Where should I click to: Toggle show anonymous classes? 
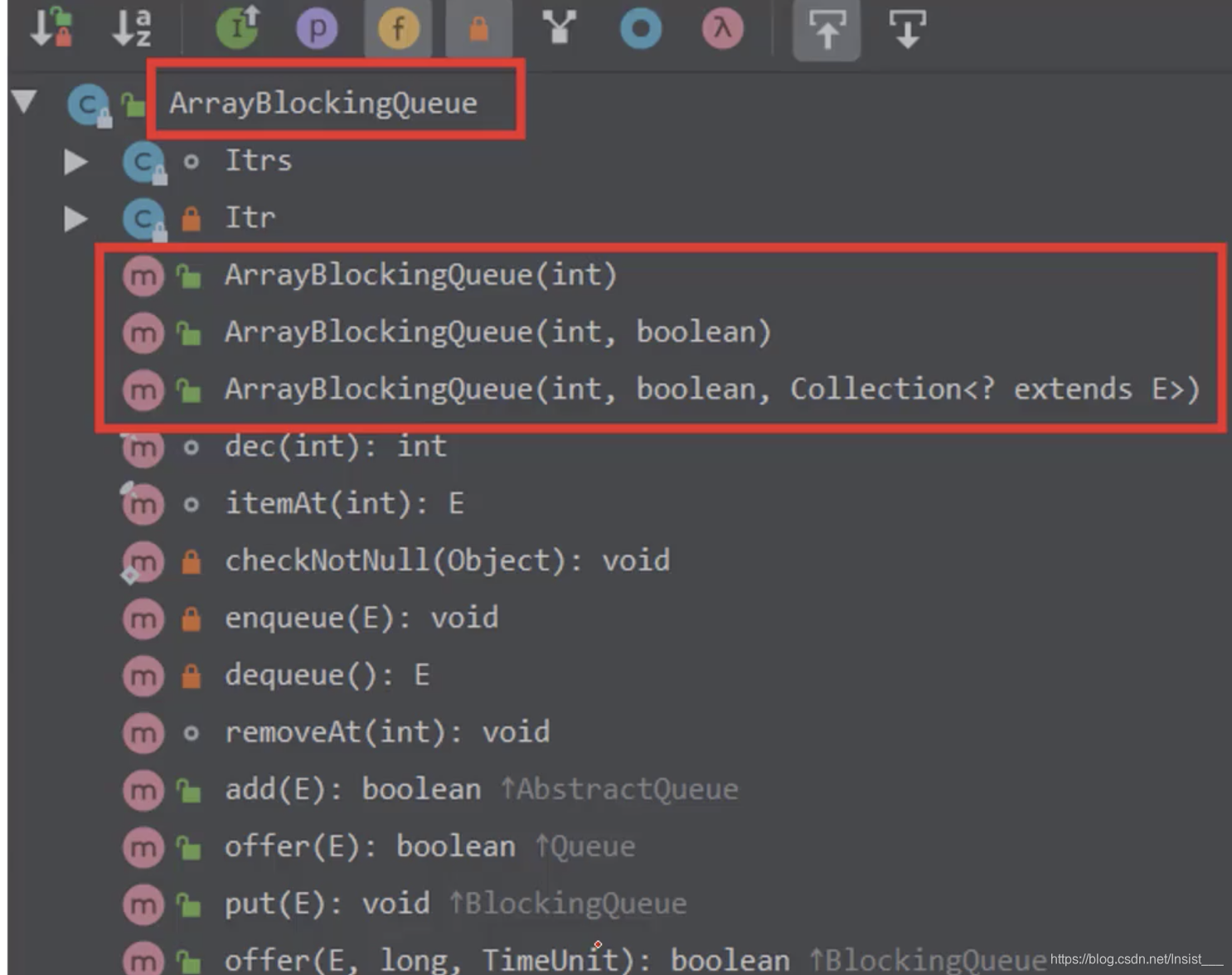point(641,29)
